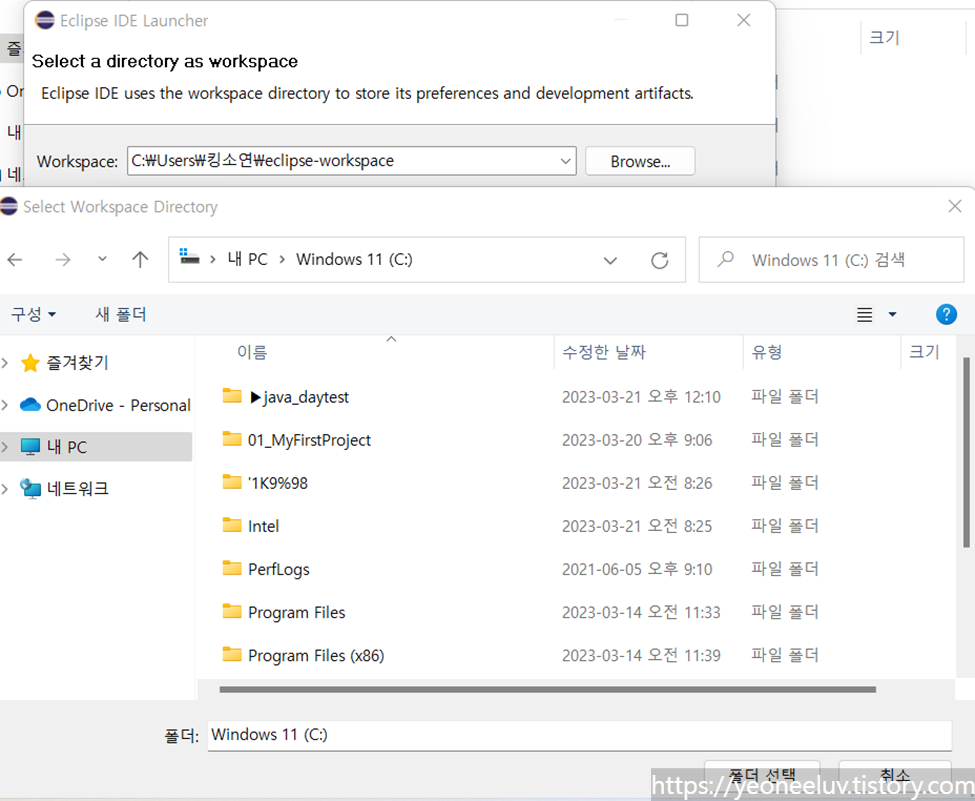The height and width of the screenshot is (801, 975).
Task: Expand the 내 PC tree node
Action: (x=5, y=447)
